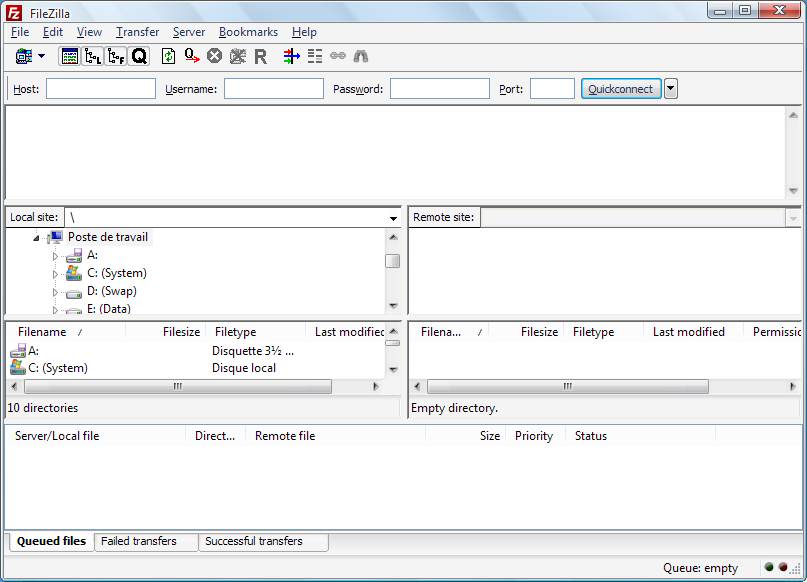The width and height of the screenshot is (807, 582).
Task: Click reconnect to last server (R)
Action: tap(261, 56)
